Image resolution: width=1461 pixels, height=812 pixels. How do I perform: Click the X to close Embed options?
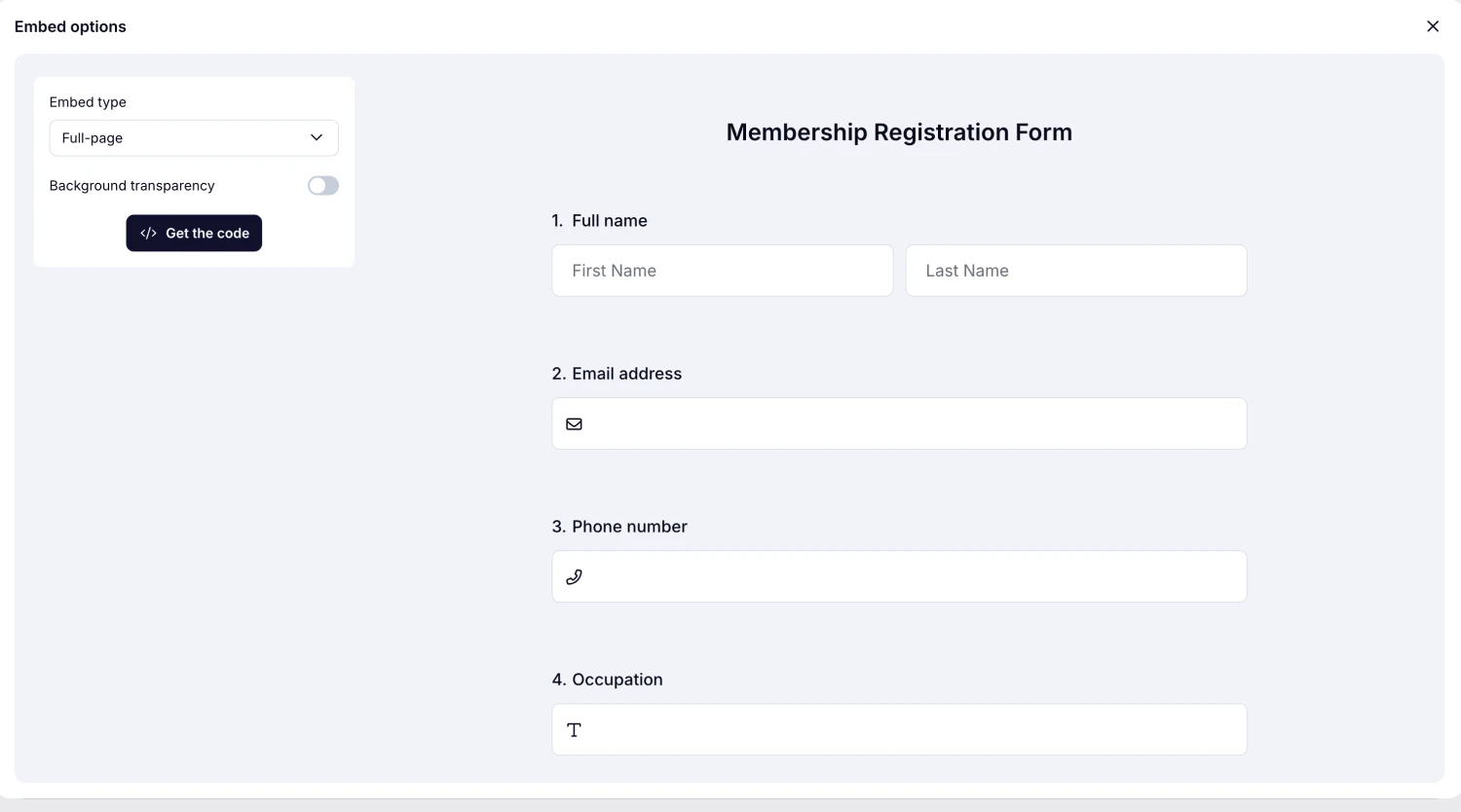pyautogui.click(x=1433, y=26)
